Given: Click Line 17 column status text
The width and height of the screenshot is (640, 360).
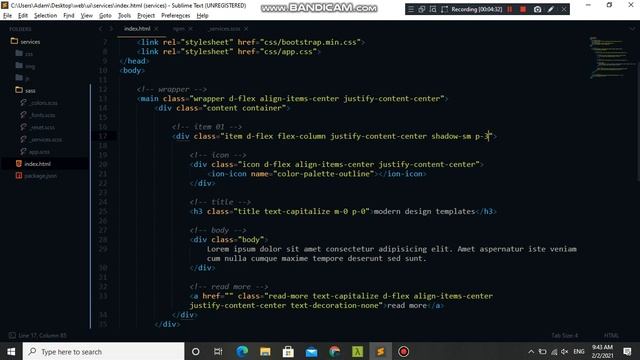Looking at the screenshot, I should click(x=42, y=336).
